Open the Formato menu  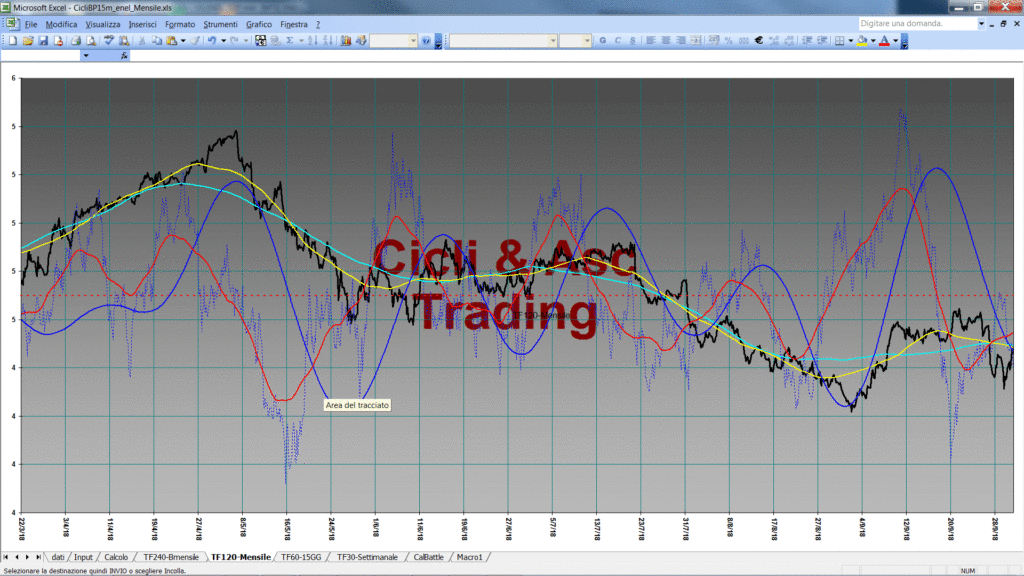(x=180, y=24)
